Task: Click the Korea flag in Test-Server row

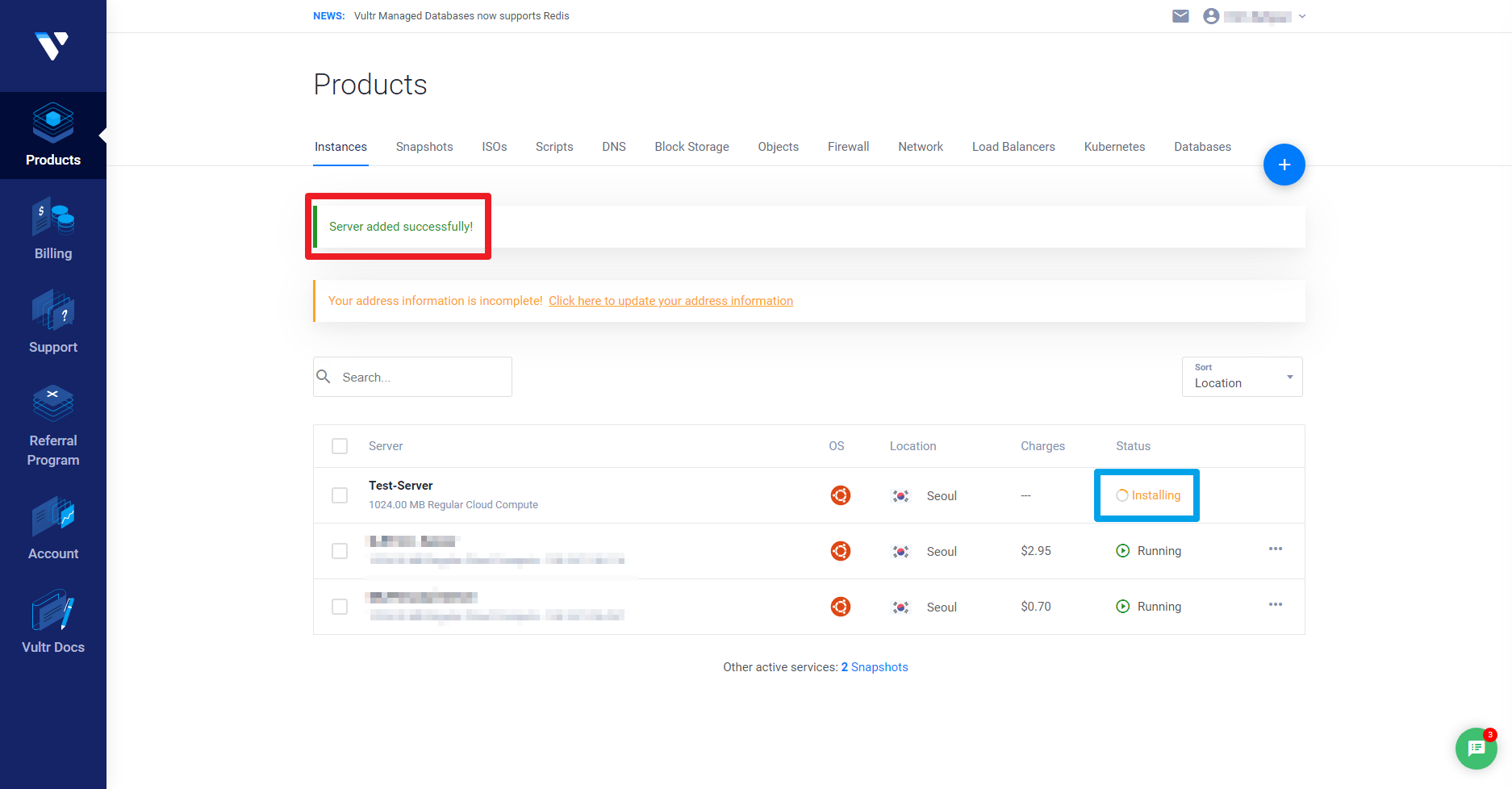Action: pyautogui.click(x=901, y=496)
